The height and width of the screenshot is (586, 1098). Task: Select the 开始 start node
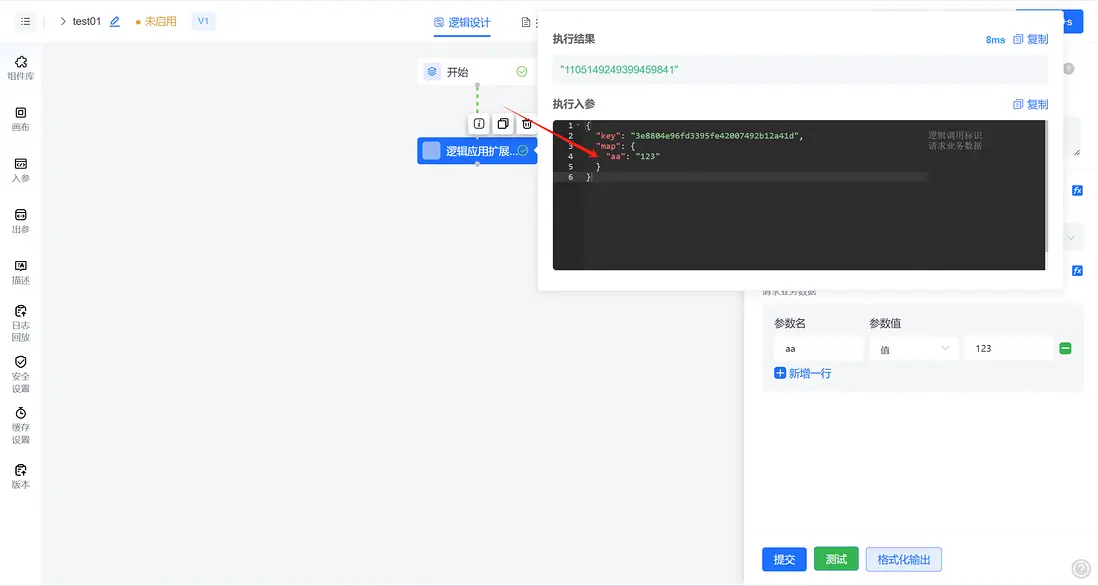[476, 71]
